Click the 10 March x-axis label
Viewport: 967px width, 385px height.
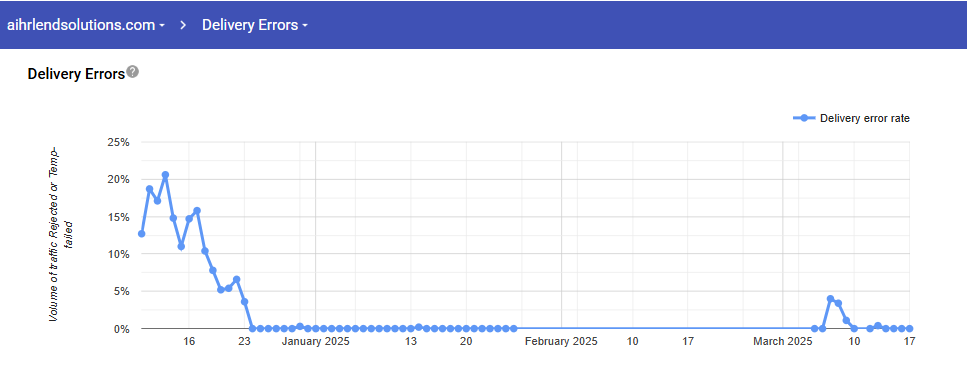tap(854, 341)
